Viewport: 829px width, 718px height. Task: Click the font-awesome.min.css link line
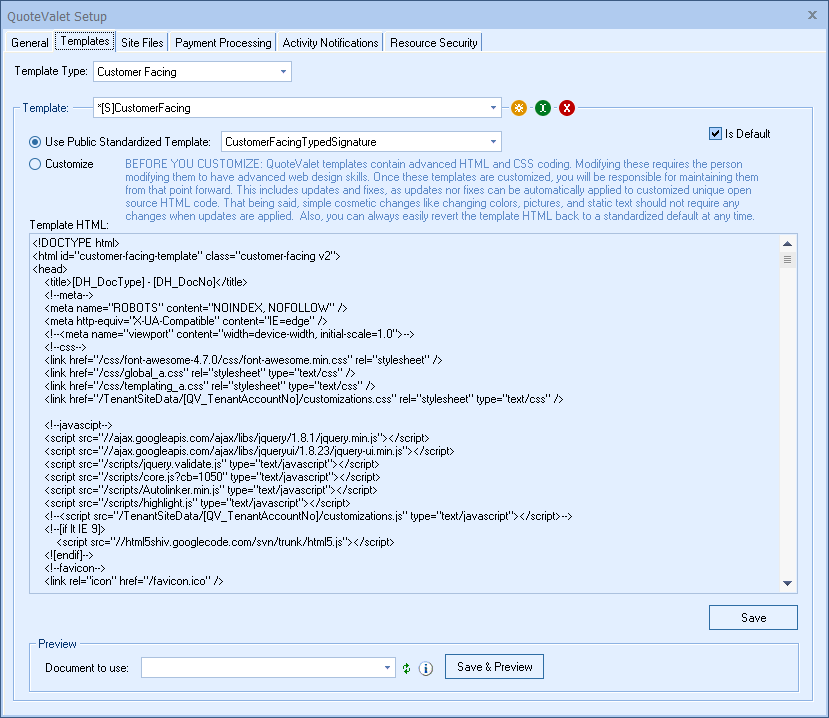(x=243, y=360)
